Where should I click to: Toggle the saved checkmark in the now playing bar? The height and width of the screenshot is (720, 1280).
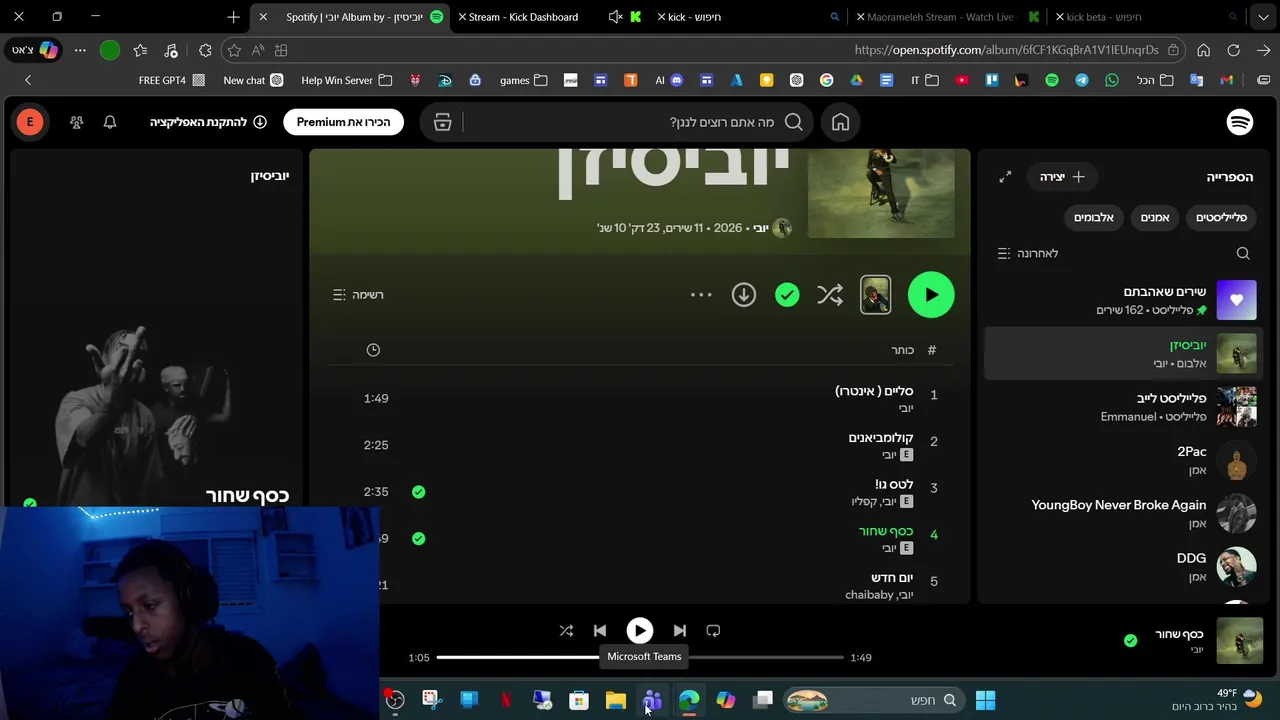[x=1130, y=641]
